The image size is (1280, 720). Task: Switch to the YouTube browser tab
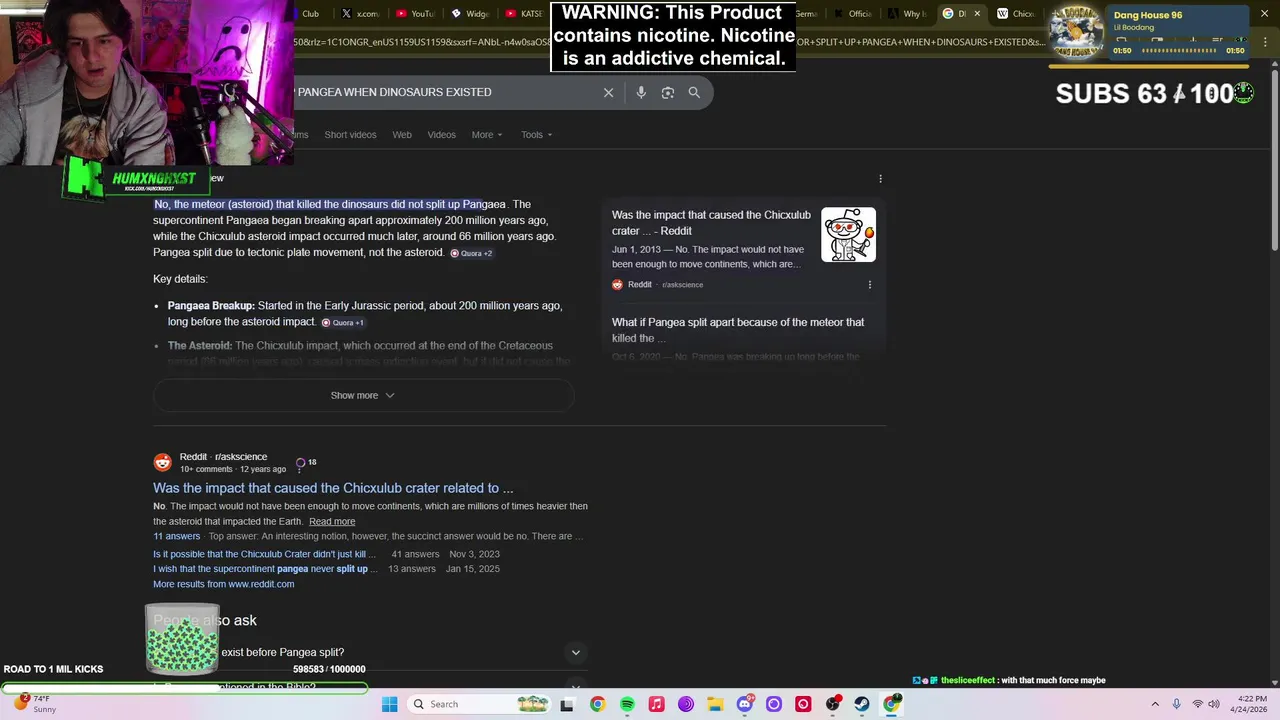[x=415, y=14]
